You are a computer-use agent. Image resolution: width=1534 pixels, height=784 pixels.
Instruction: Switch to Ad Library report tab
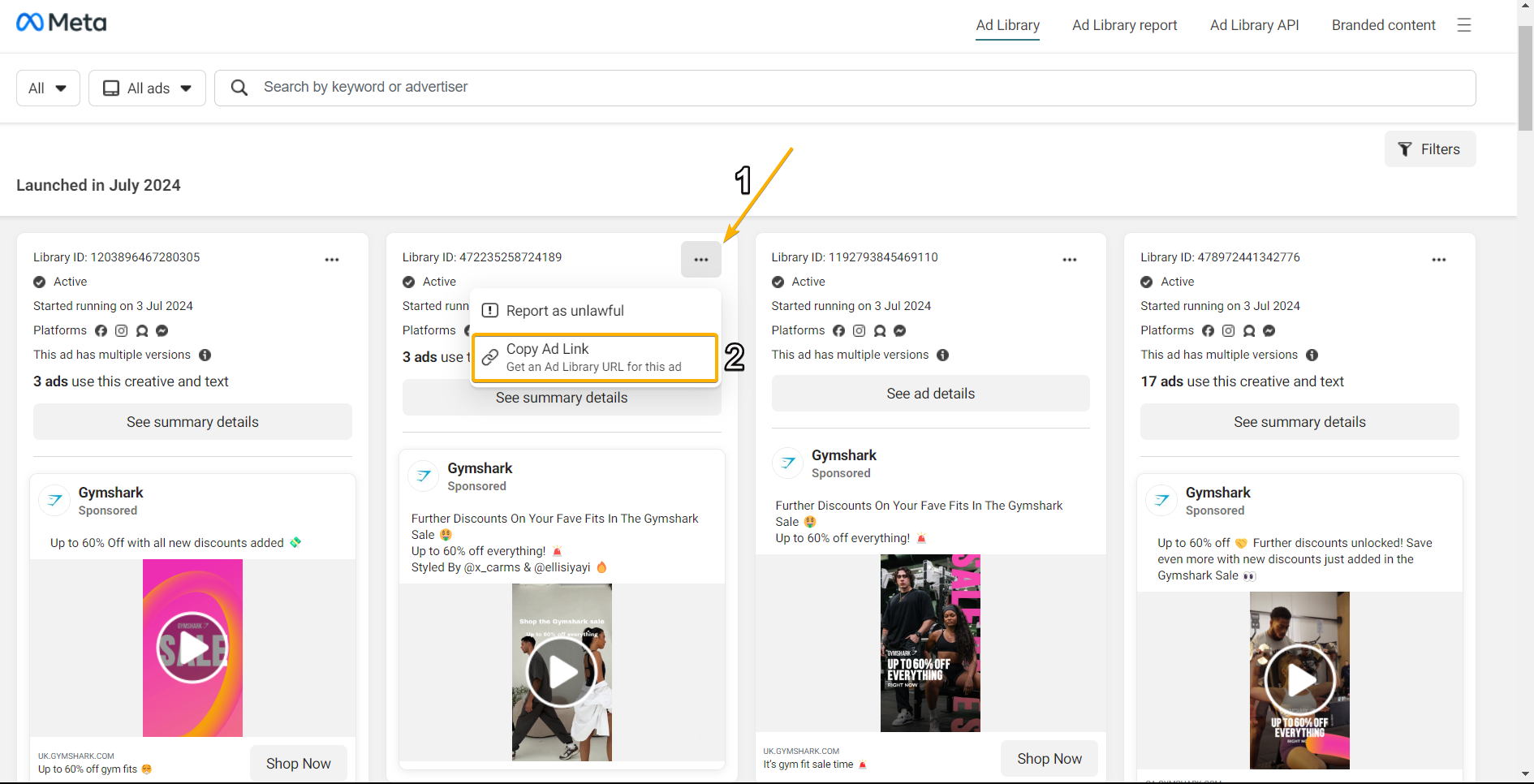point(1124,25)
